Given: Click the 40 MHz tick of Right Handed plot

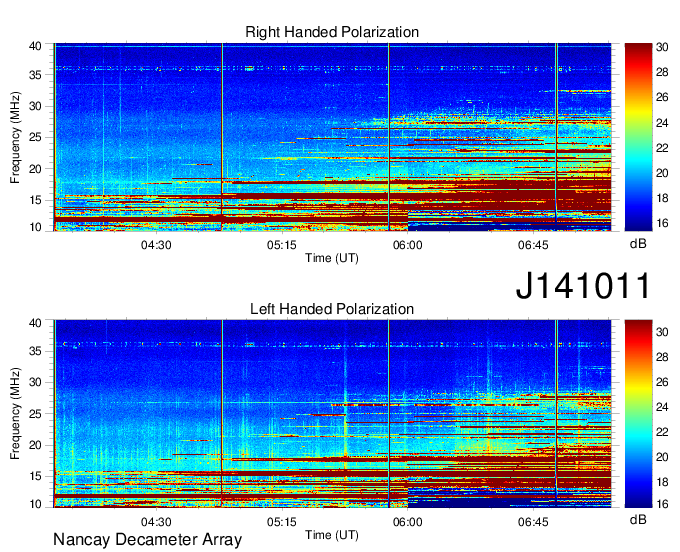Looking at the screenshot, I should pyautogui.click(x=36, y=46).
